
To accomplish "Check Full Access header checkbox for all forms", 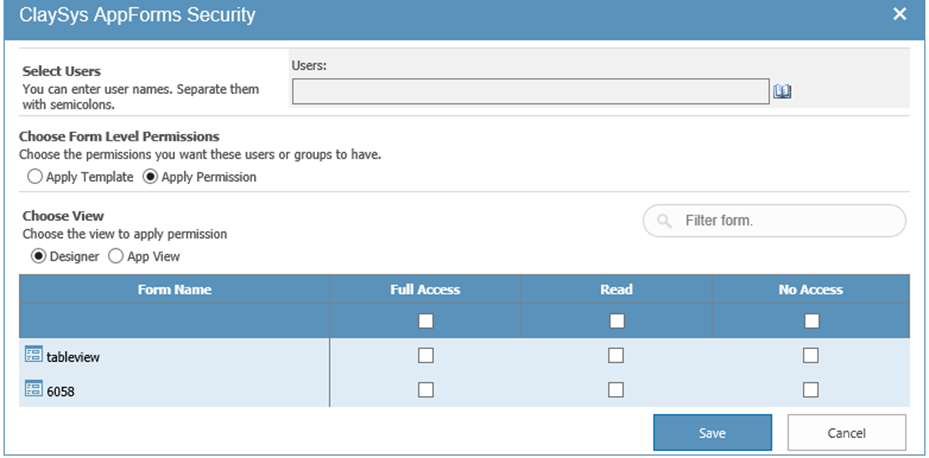I will point(425,321).
